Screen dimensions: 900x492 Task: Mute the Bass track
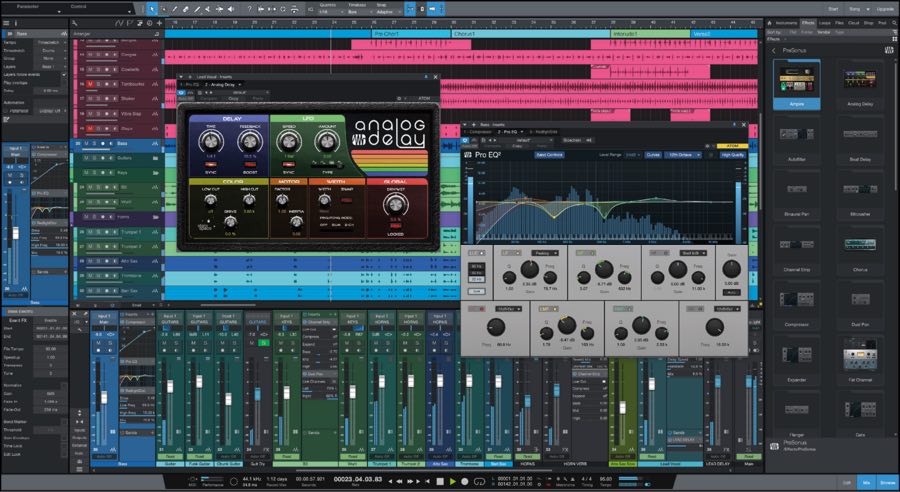pos(86,143)
